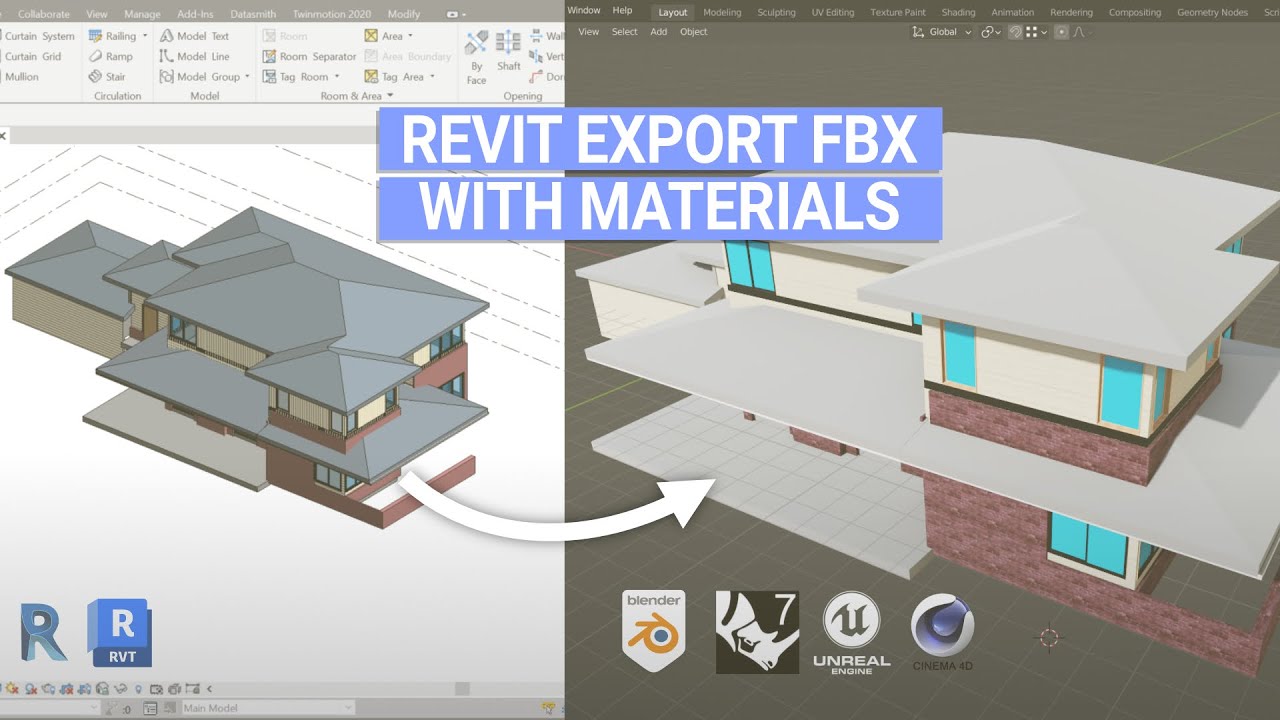The image size is (1280, 720).
Task: Toggle Blender proportional editing
Action: point(1062,32)
